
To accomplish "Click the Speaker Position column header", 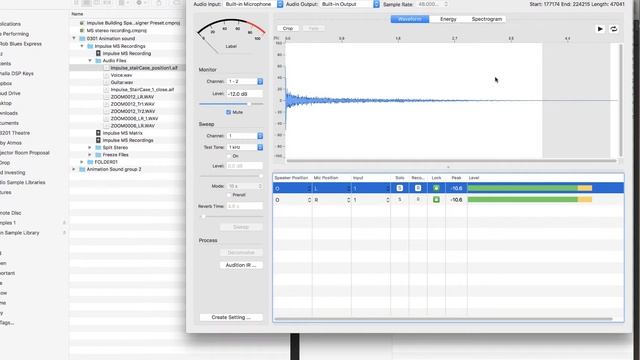I will coord(291,178).
